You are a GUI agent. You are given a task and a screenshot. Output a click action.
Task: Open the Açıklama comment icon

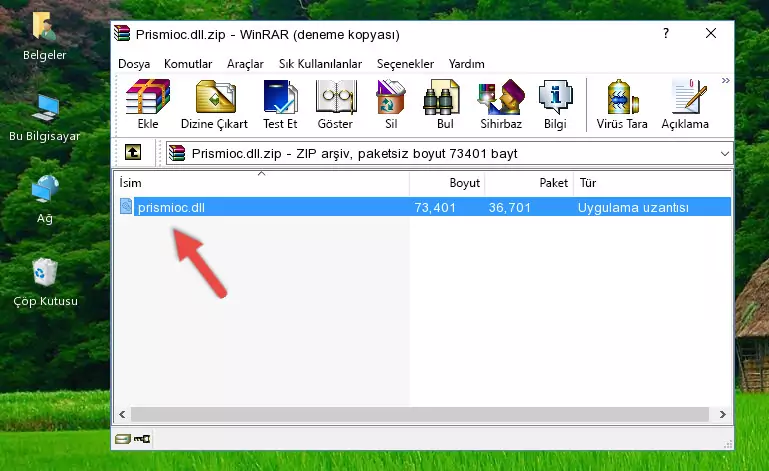pyautogui.click(x=685, y=104)
